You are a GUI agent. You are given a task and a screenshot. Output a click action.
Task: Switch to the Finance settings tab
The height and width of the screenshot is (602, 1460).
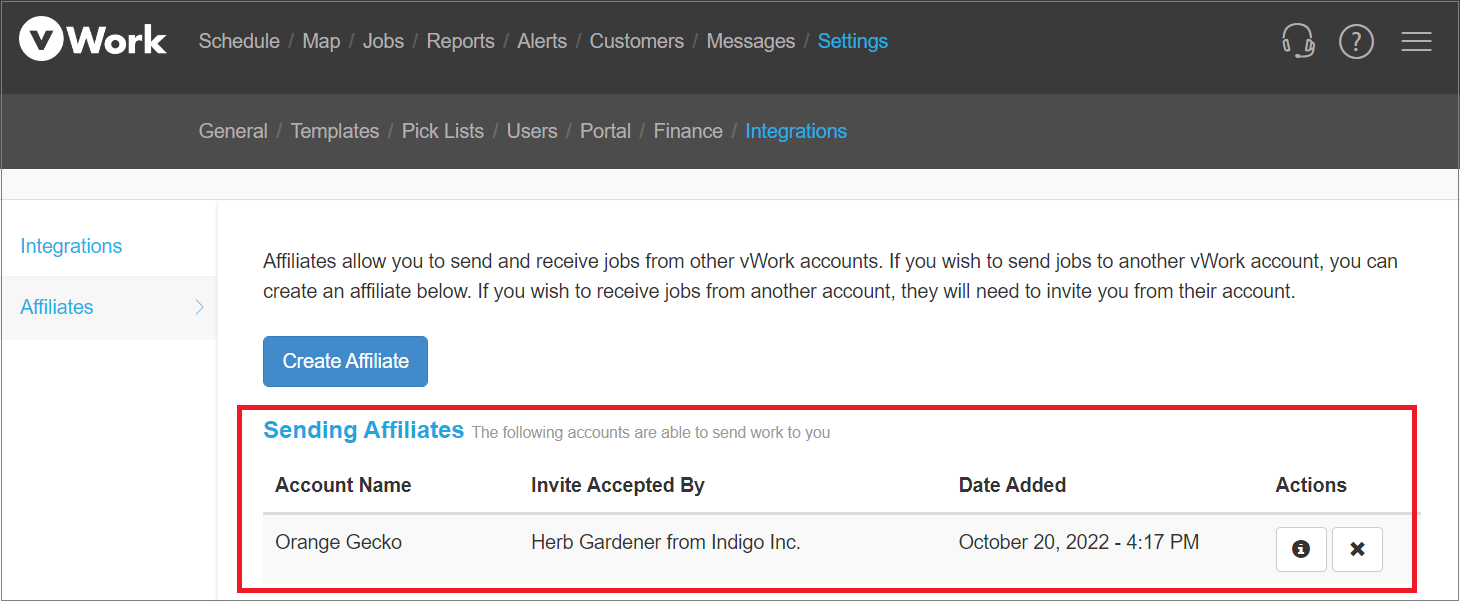[x=688, y=131]
